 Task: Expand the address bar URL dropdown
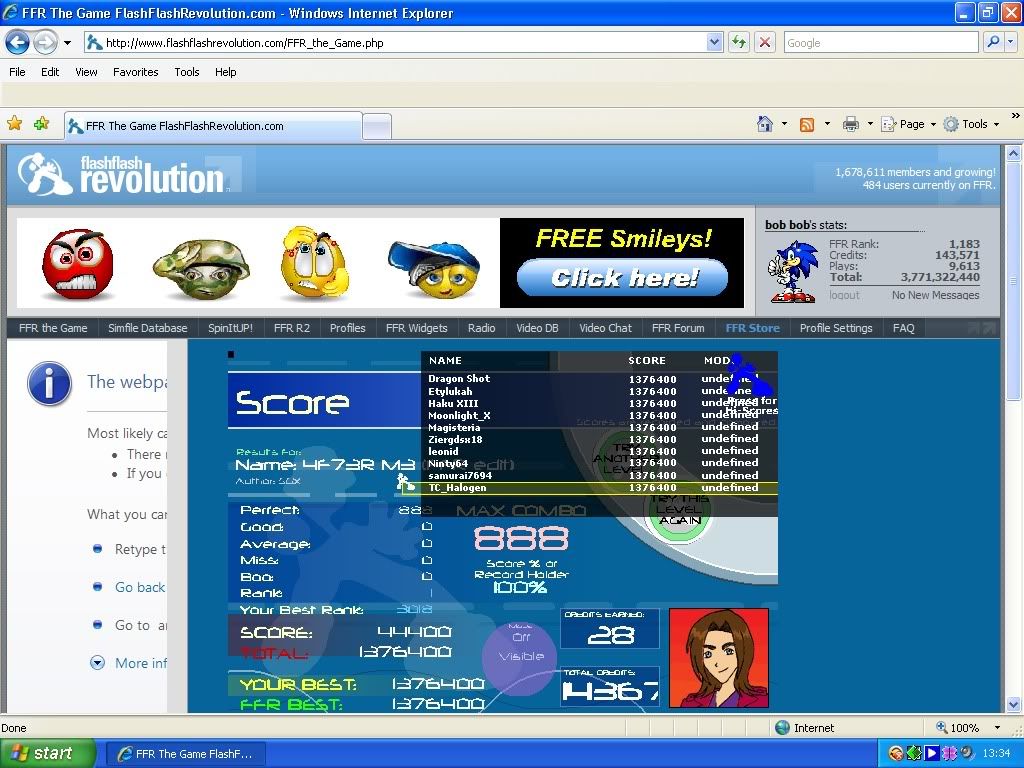pos(714,42)
